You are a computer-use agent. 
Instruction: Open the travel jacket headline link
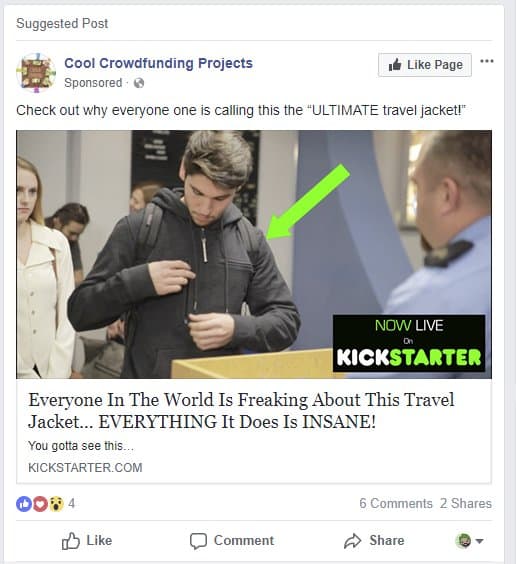241,410
